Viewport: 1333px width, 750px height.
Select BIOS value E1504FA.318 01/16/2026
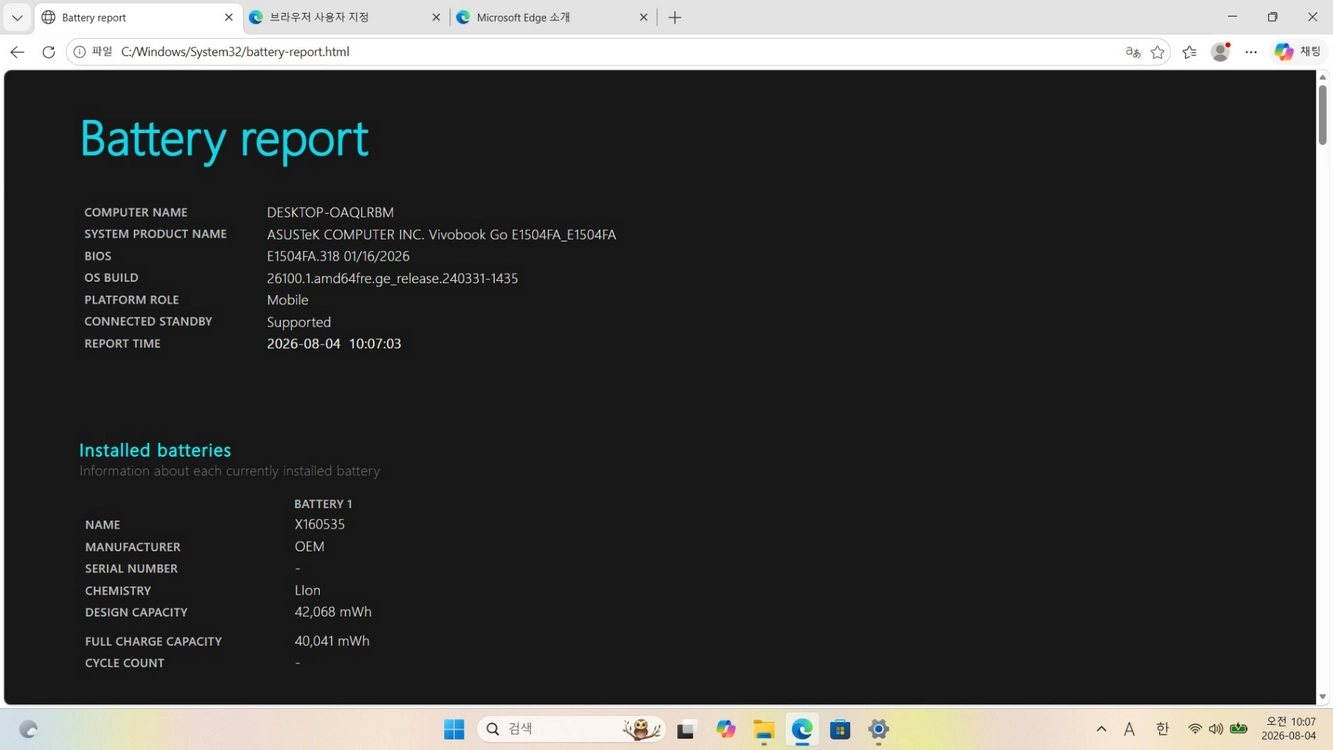[338, 256]
